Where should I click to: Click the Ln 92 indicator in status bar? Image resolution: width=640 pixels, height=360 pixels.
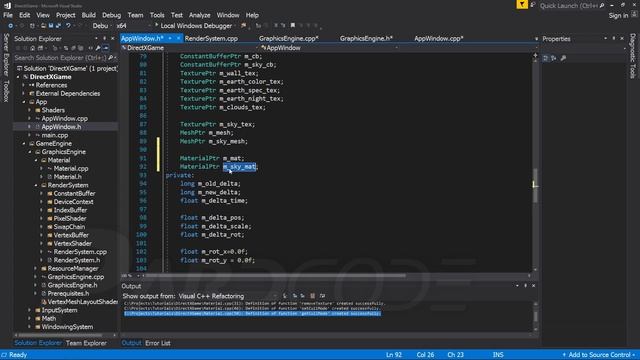tap(394, 355)
